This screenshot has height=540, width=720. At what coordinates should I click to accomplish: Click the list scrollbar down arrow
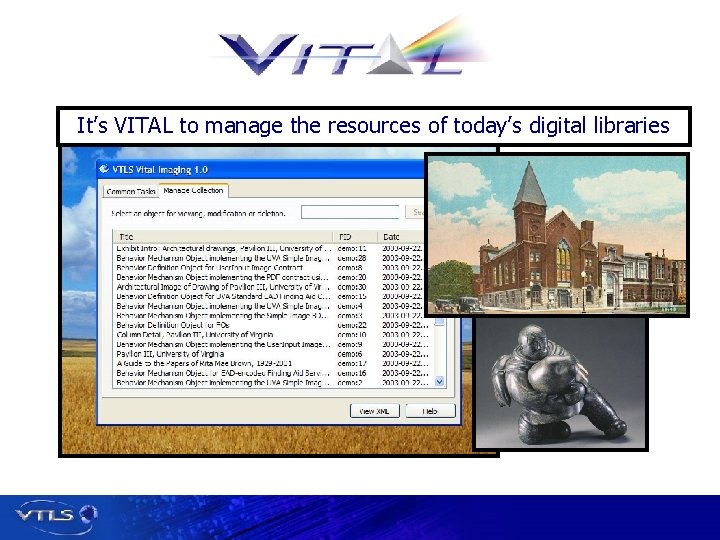pyautogui.click(x=439, y=381)
